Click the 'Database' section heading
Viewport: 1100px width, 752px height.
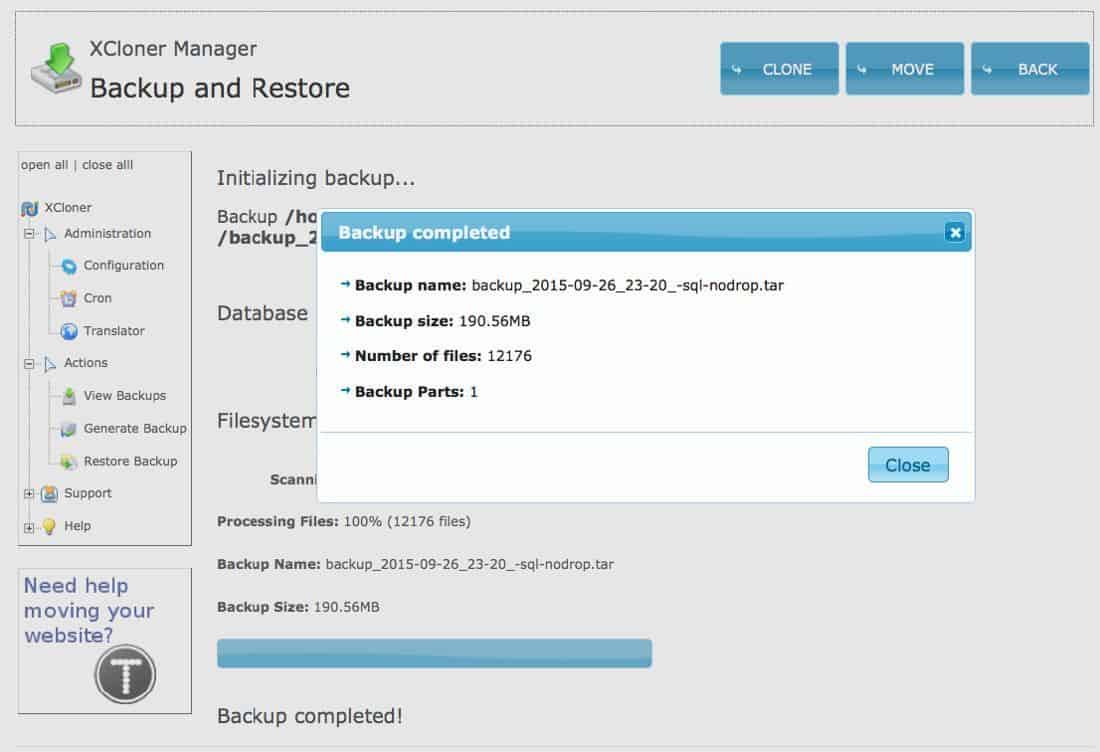[262, 313]
